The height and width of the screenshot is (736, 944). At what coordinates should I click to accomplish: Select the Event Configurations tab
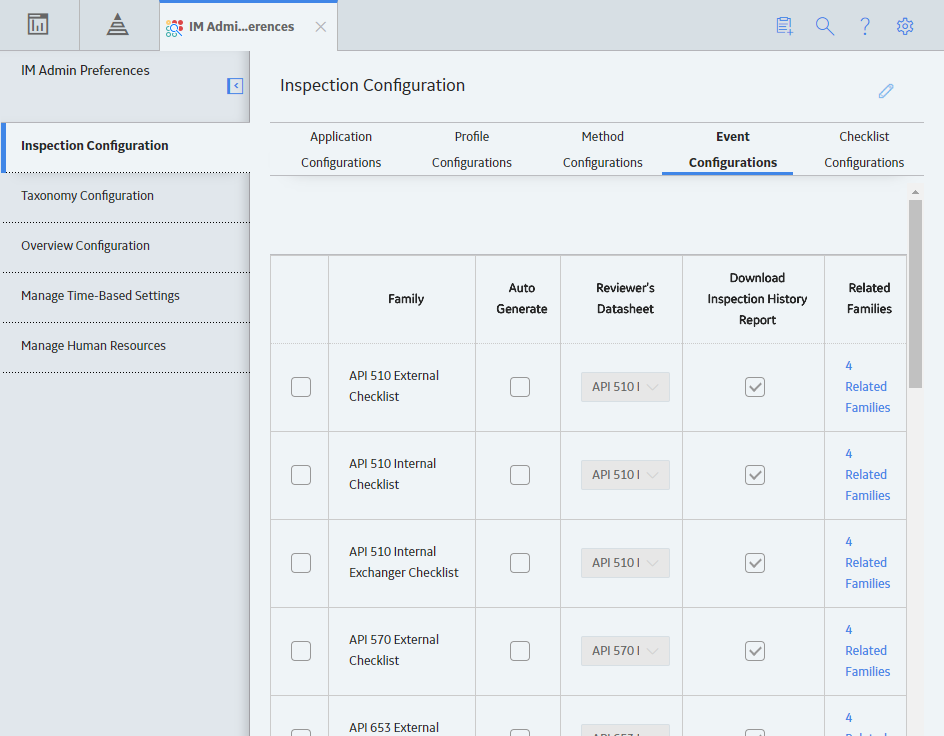[x=733, y=149]
